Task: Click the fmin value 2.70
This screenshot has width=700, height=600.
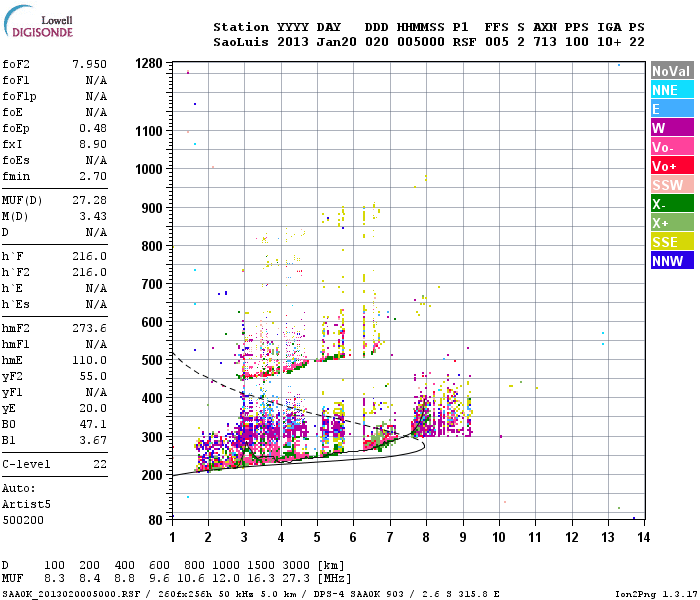Action: coord(93,176)
